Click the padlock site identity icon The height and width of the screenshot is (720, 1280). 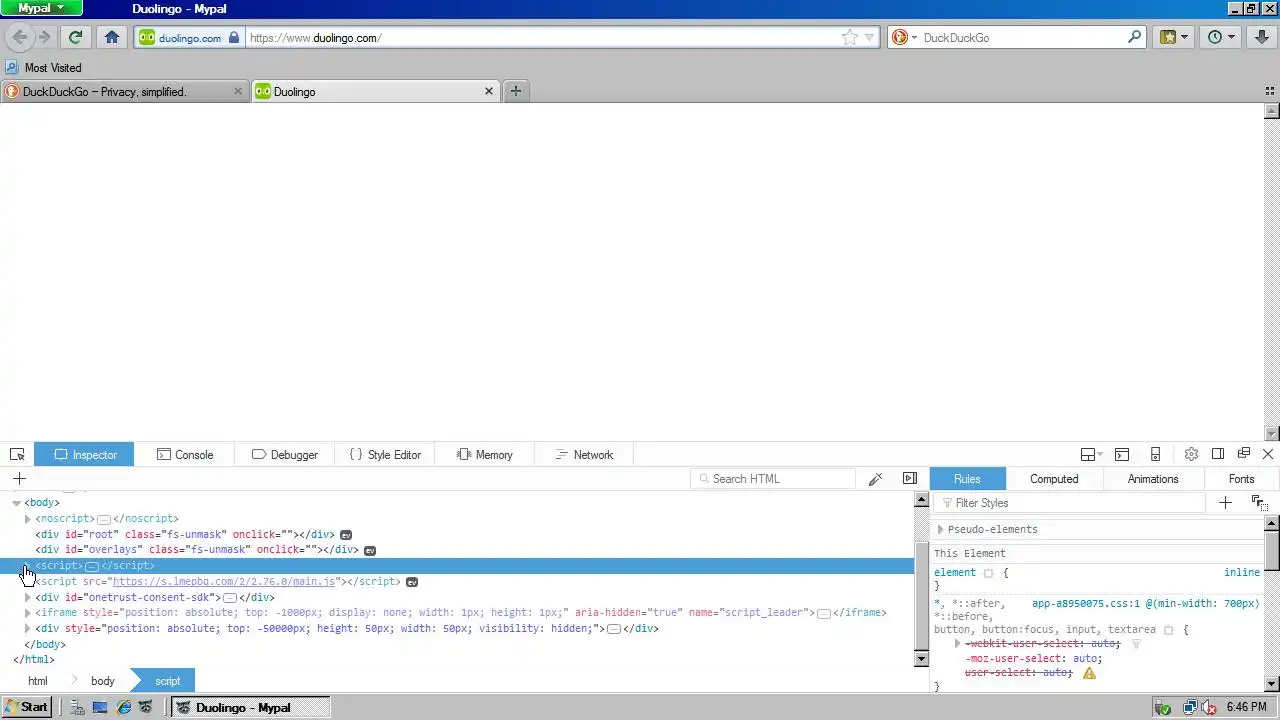[234, 37]
